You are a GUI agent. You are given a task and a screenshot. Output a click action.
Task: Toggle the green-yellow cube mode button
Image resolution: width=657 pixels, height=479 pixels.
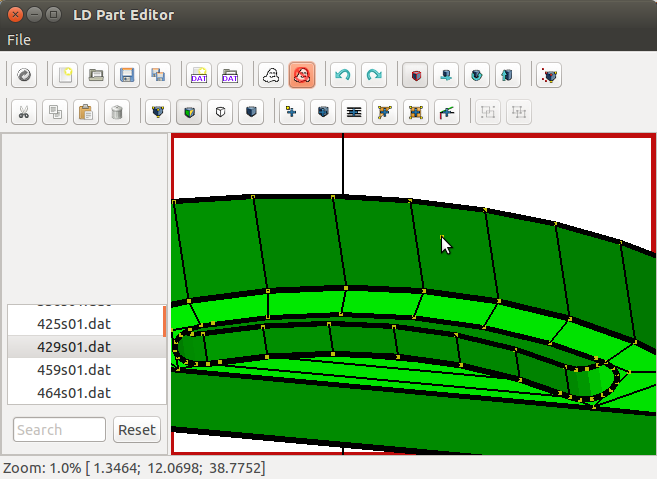click(x=189, y=112)
